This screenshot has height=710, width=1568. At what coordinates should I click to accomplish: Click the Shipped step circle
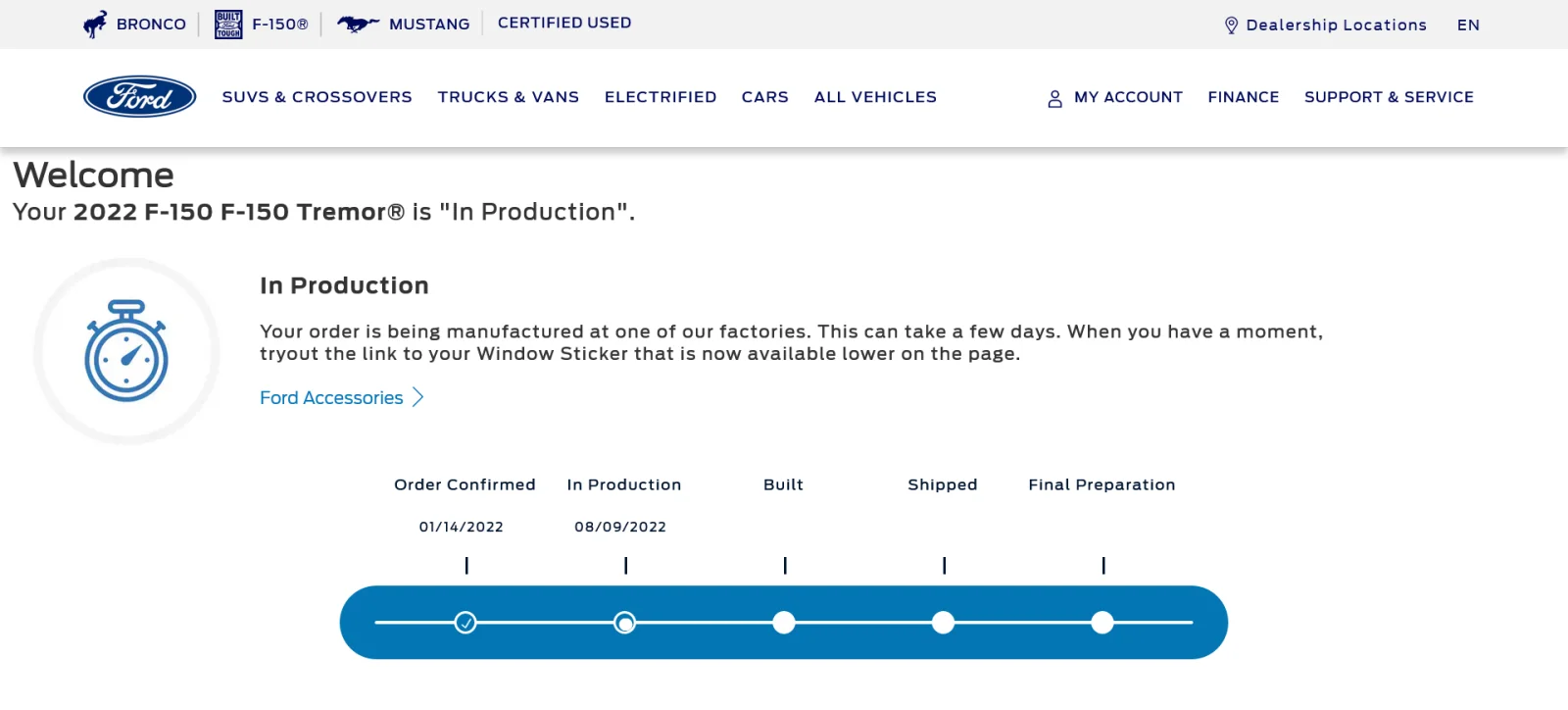point(943,623)
